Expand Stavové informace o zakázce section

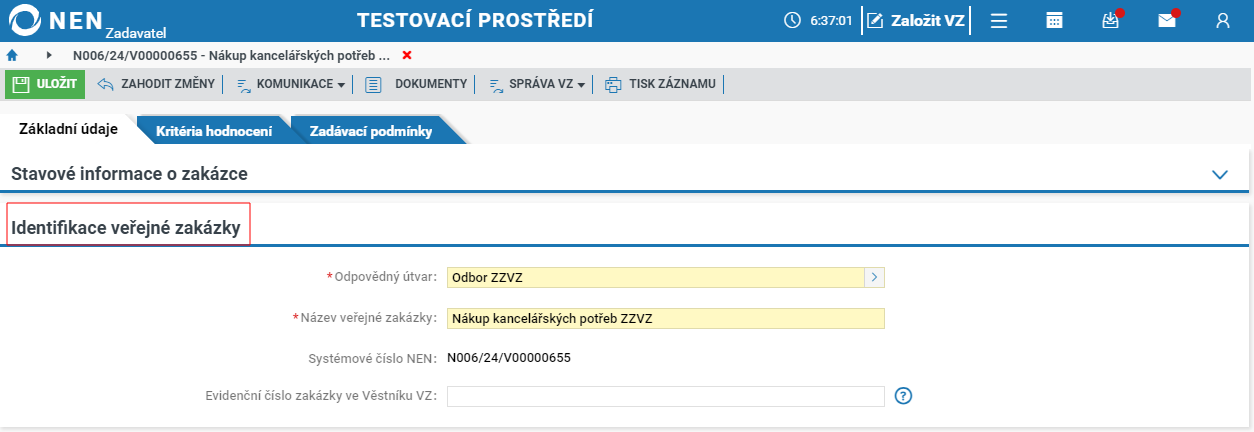pyautogui.click(x=1219, y=174)
